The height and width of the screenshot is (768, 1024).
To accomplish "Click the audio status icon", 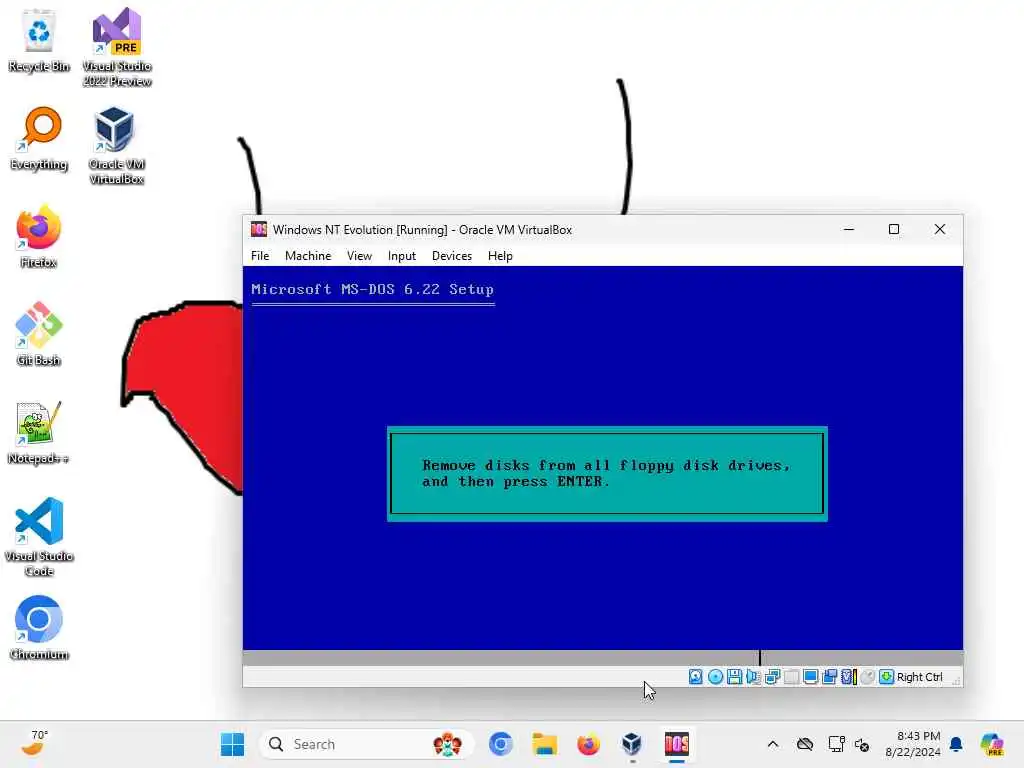I will 753,677.
